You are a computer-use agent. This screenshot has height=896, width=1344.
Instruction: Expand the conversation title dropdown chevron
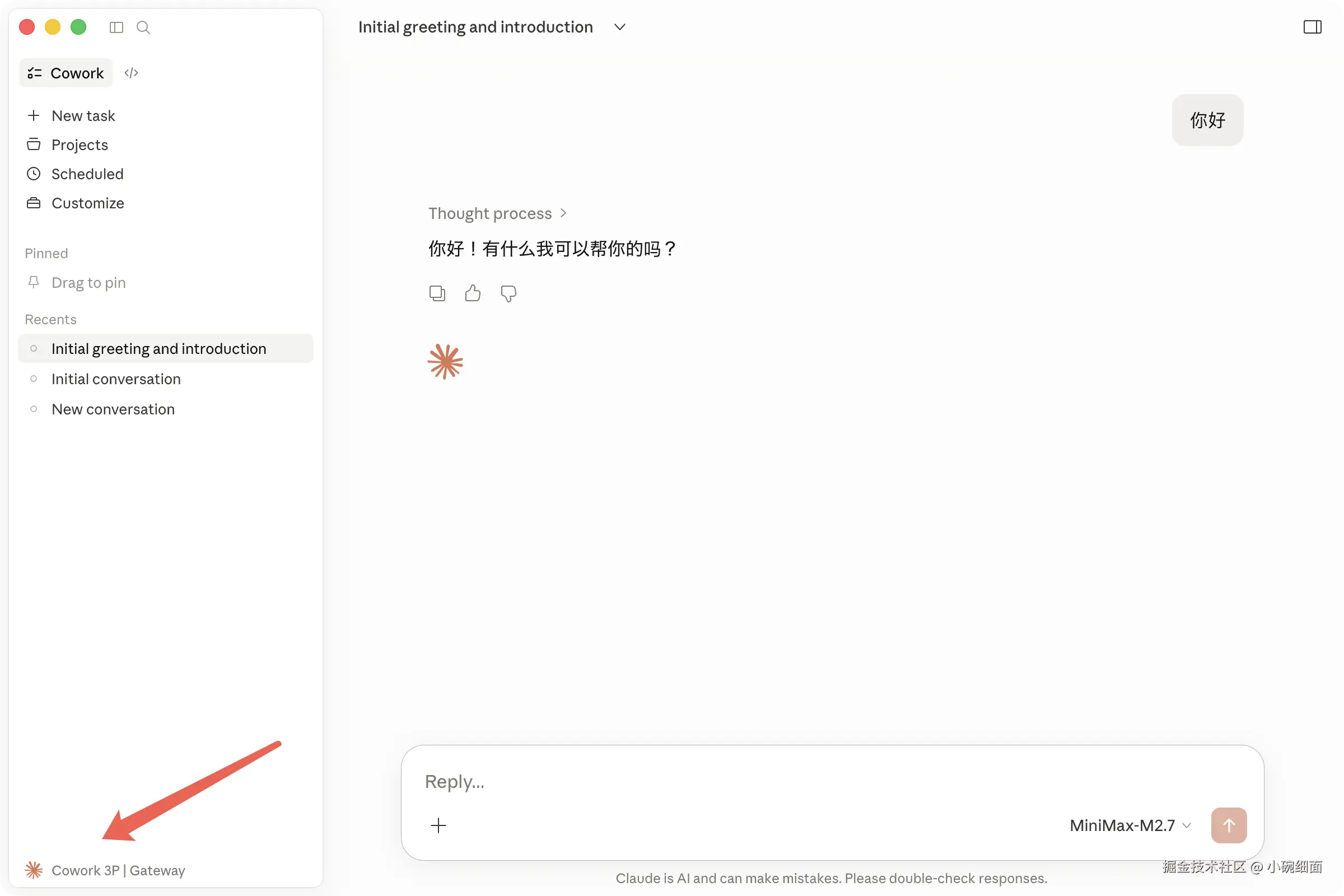tap(619, 27)
